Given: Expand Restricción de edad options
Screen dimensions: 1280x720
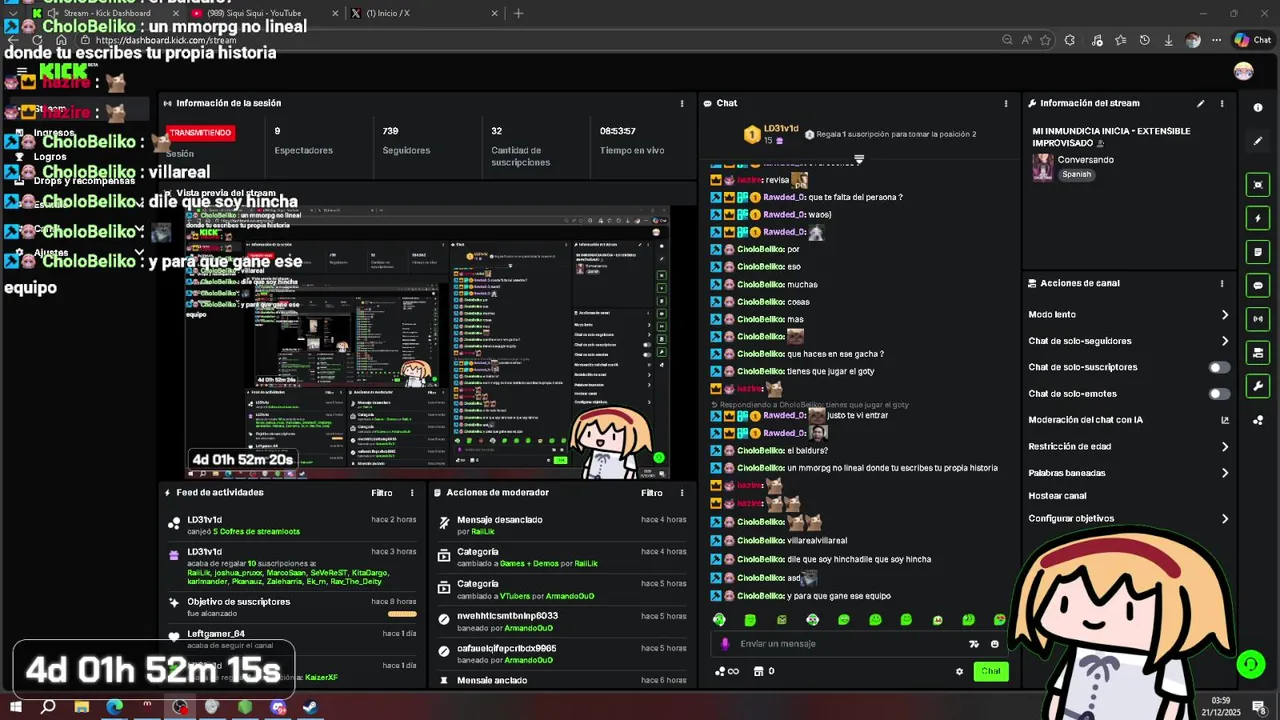Looking at the screenshot, I should click(x=1224, y=447).
